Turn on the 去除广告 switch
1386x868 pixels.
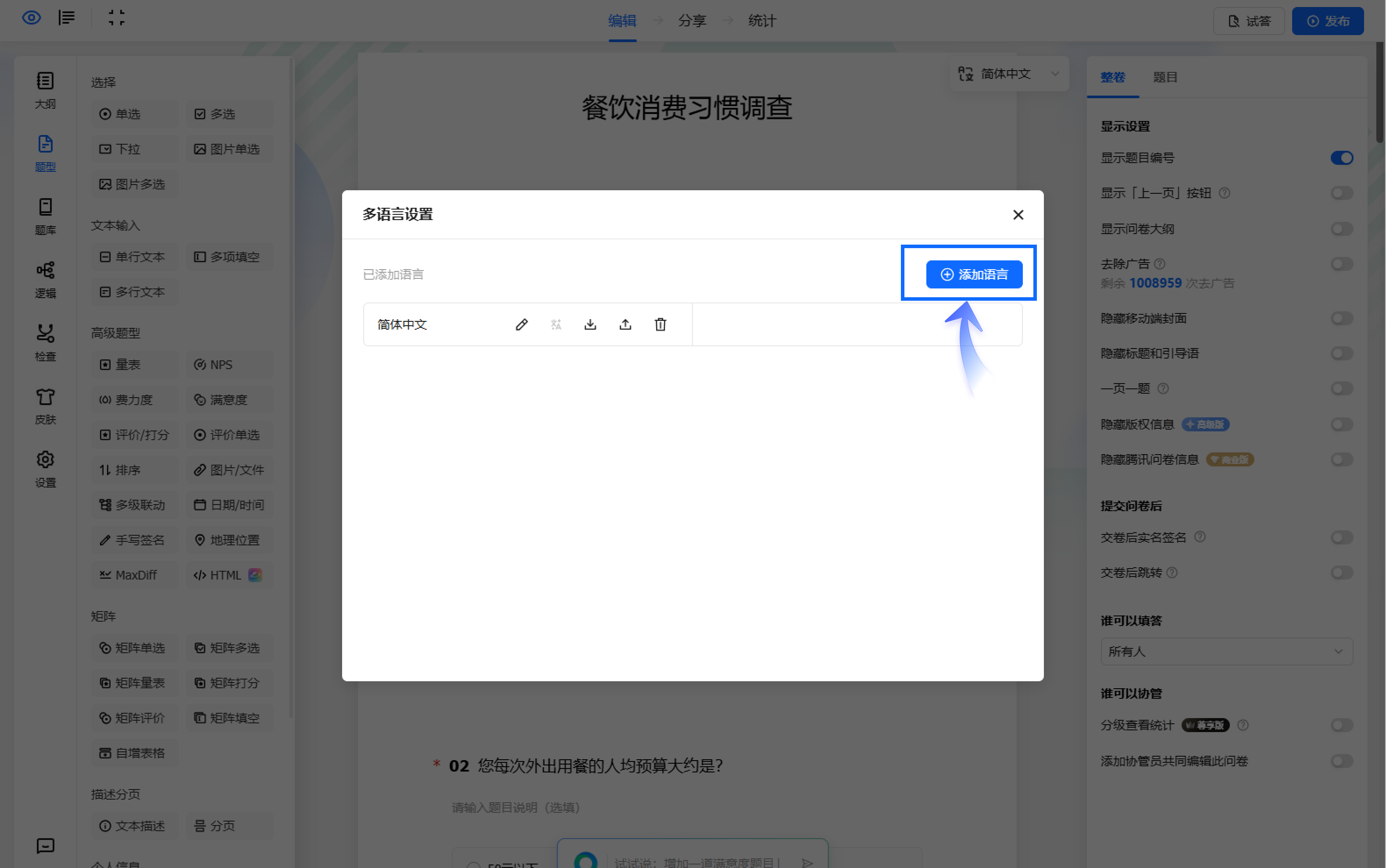click(1342, 264)
